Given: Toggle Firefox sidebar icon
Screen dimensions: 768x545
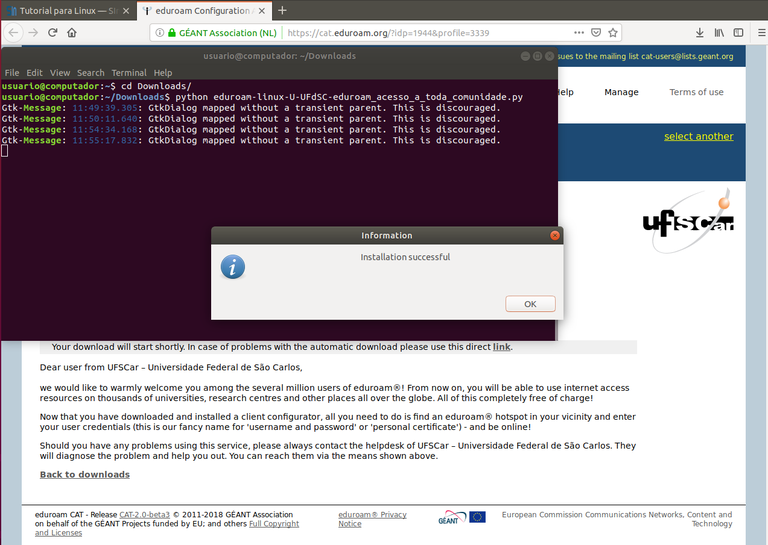Looking at the screenshot, I should pos(738,33).
